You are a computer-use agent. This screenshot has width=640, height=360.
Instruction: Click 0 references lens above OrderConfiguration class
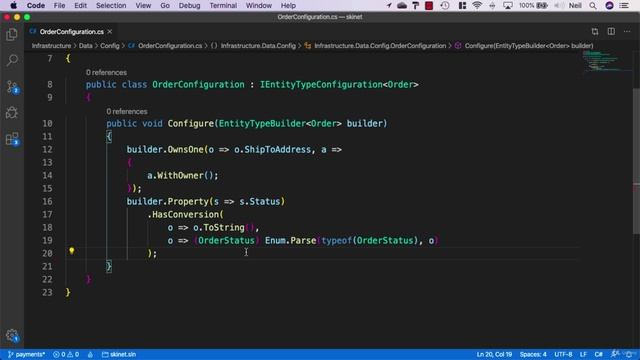106,72
